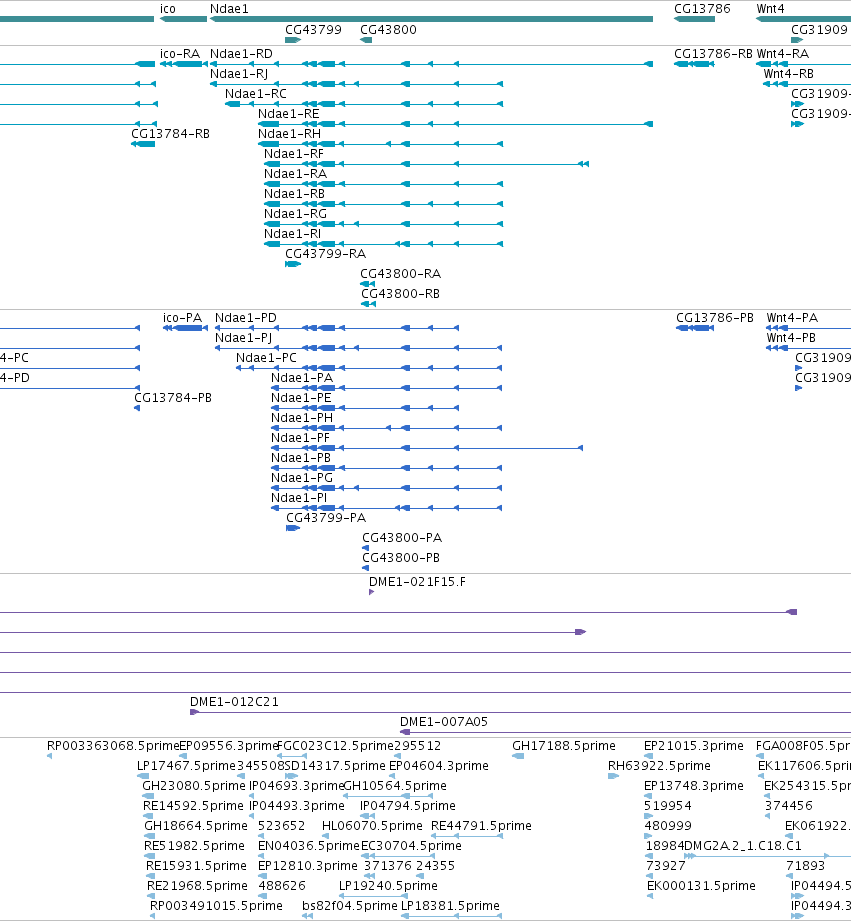Viewport: 851px width, 921px height.
Task: Select EST EK000131.5prime
Action: pos(701,885)
